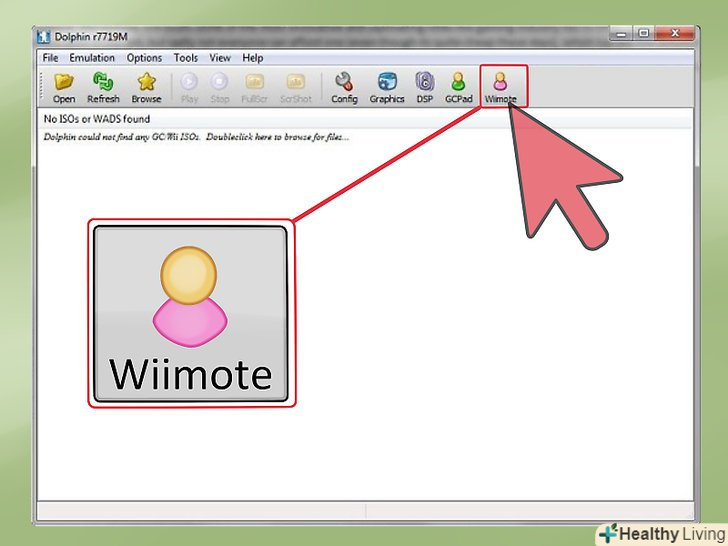The width and height of the screenshot is (728, 546).
Task: Open the Config settings icon
Action: [x=344, y=86]
